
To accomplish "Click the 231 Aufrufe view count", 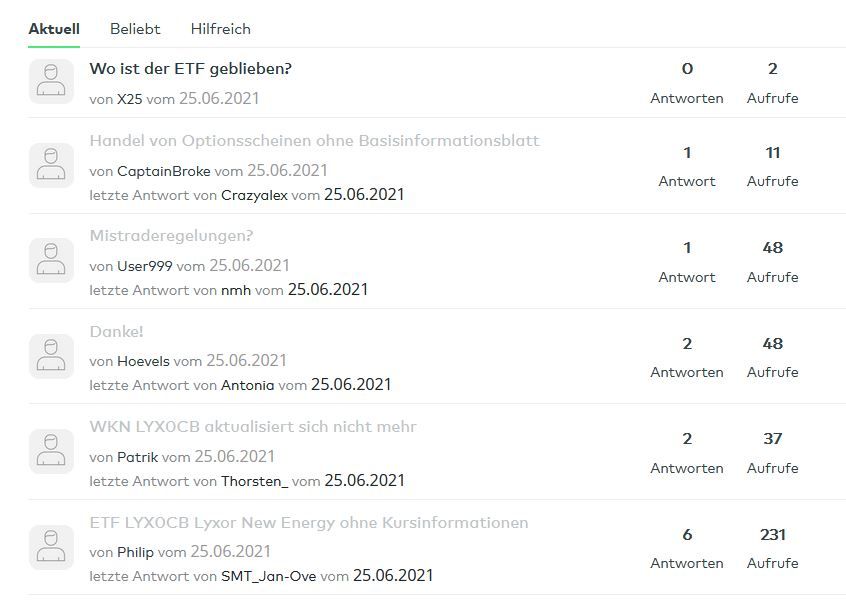I will point(772,536).
